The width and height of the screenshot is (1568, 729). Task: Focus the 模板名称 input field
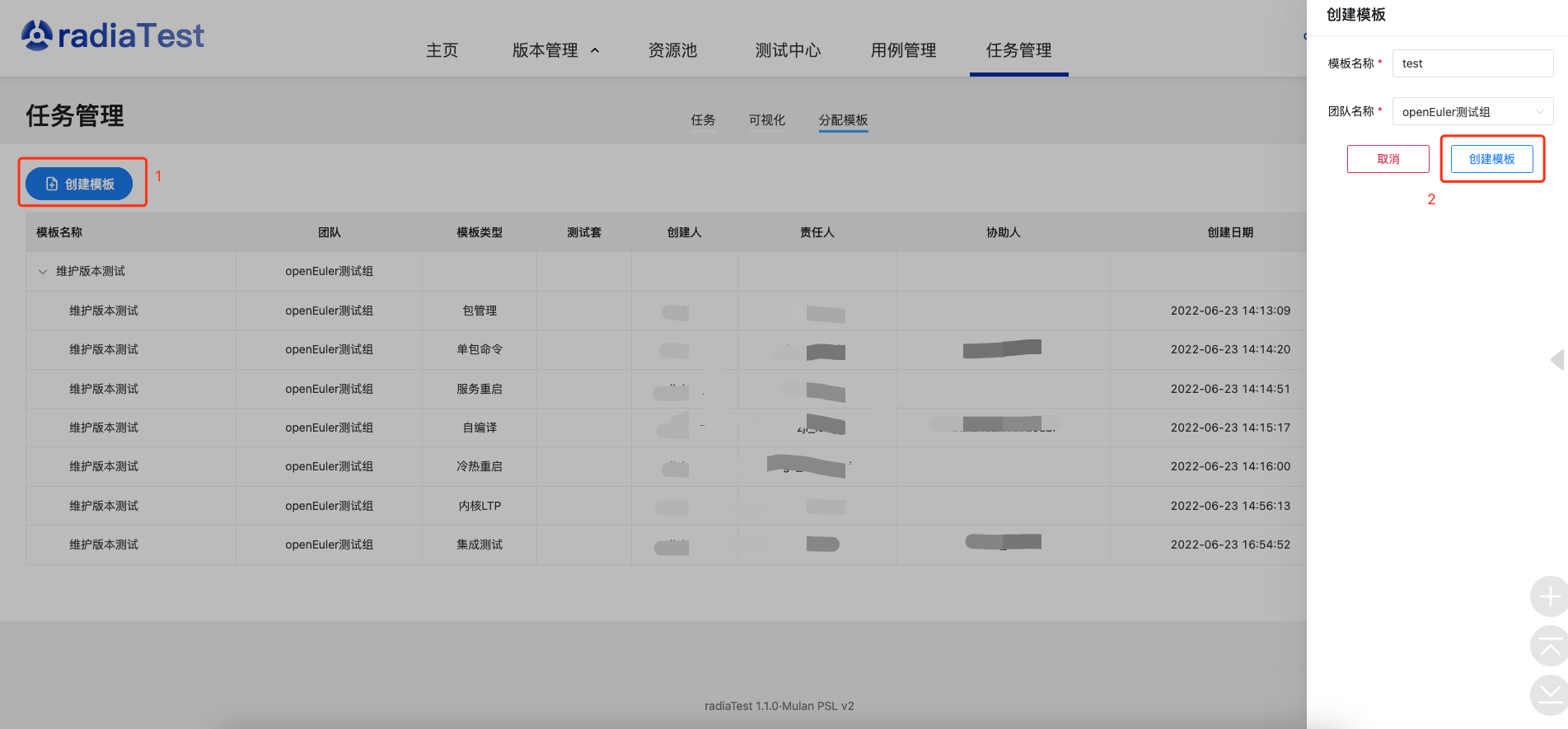tap(1472, 63)
